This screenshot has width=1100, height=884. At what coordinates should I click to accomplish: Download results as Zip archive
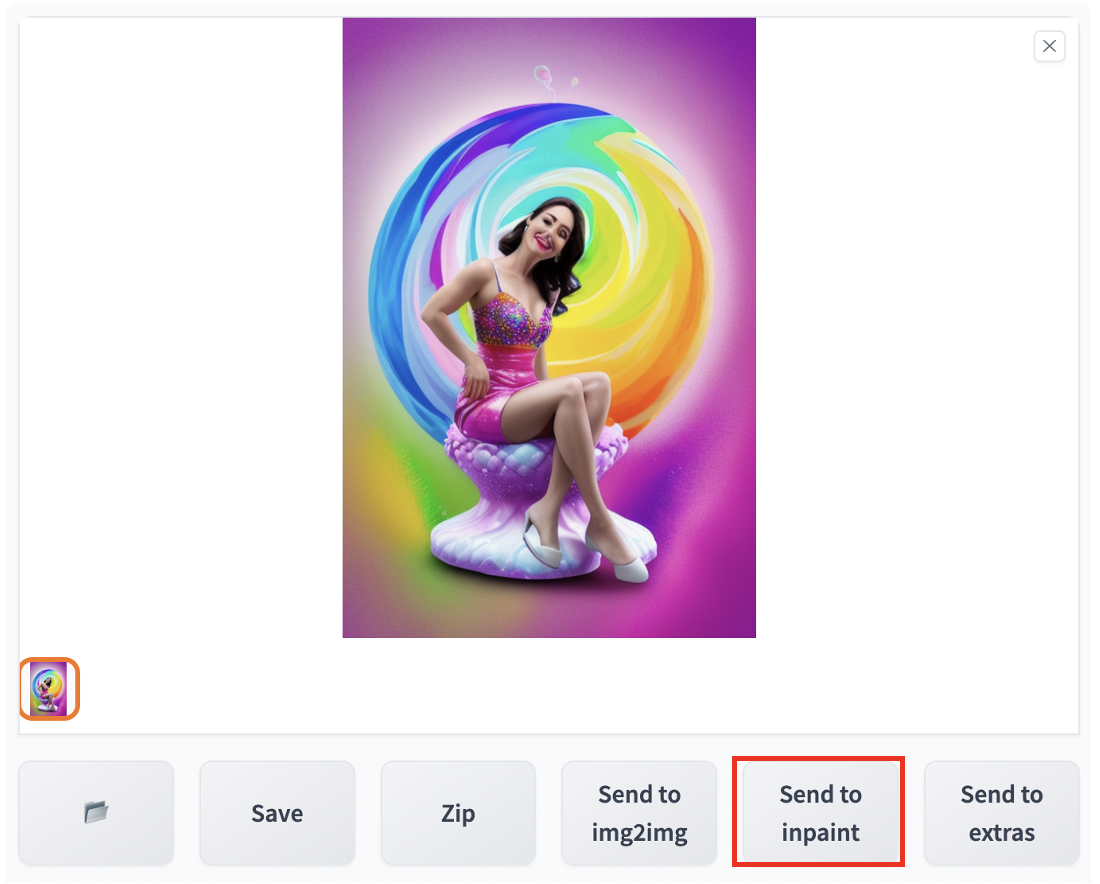(458, 812)
